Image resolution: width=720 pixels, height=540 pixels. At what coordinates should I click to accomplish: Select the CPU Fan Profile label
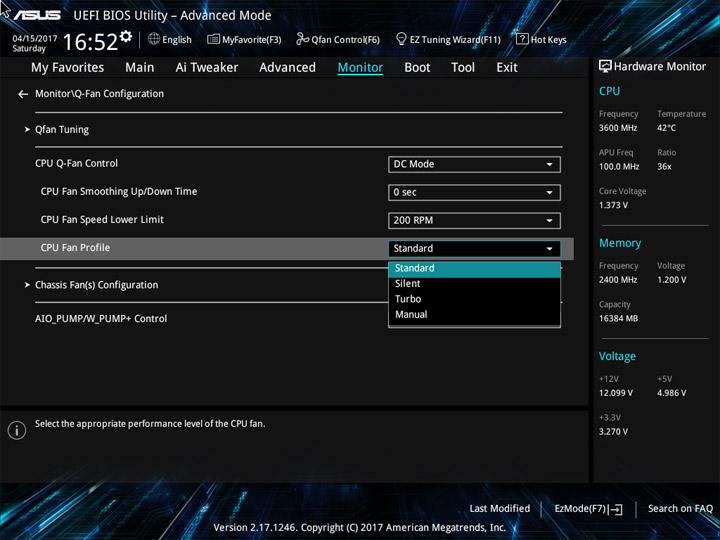pos(75,248)
